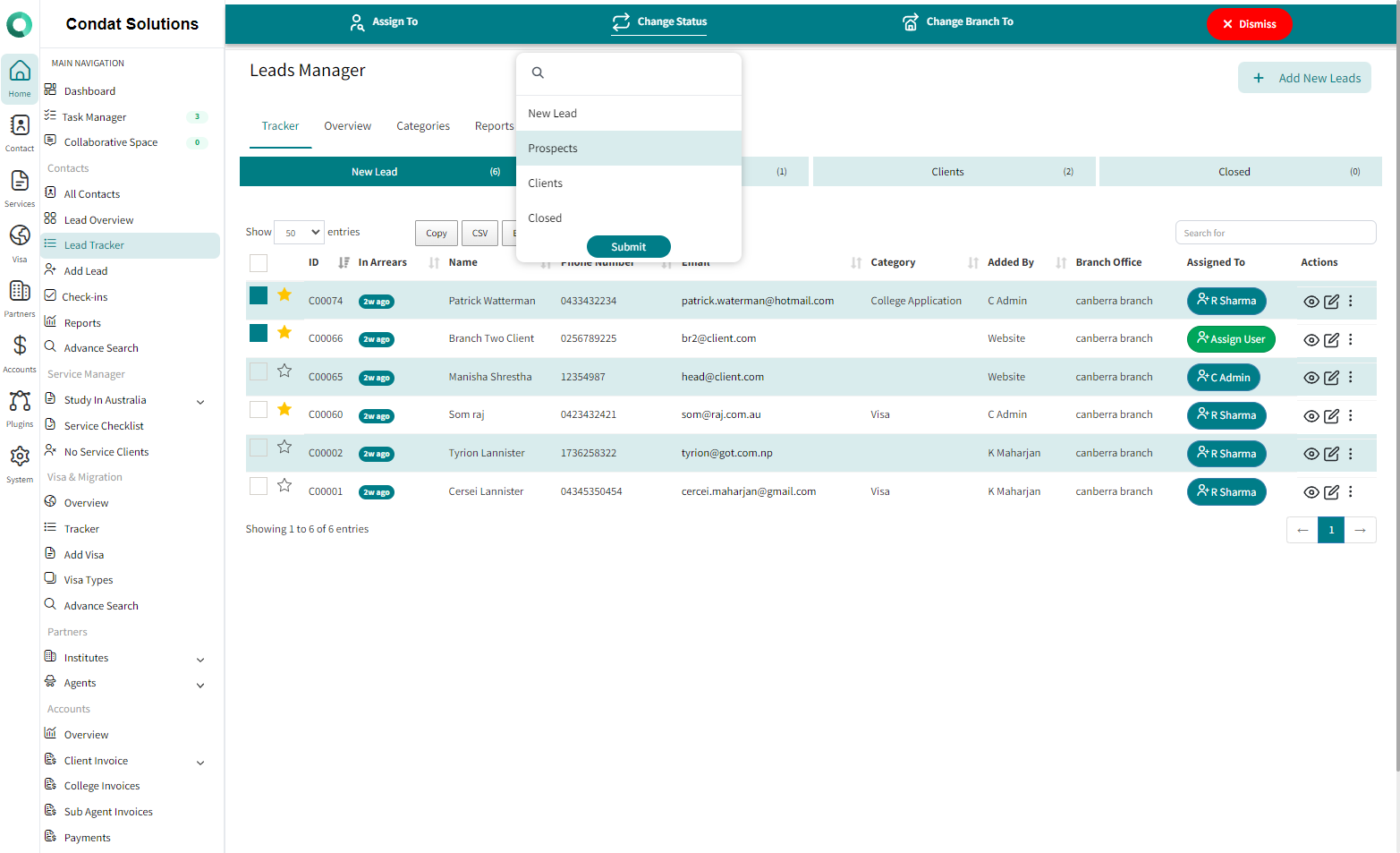
Task: Edit lead Branch Two Client pencil icon
Action: pos(1331,340)
